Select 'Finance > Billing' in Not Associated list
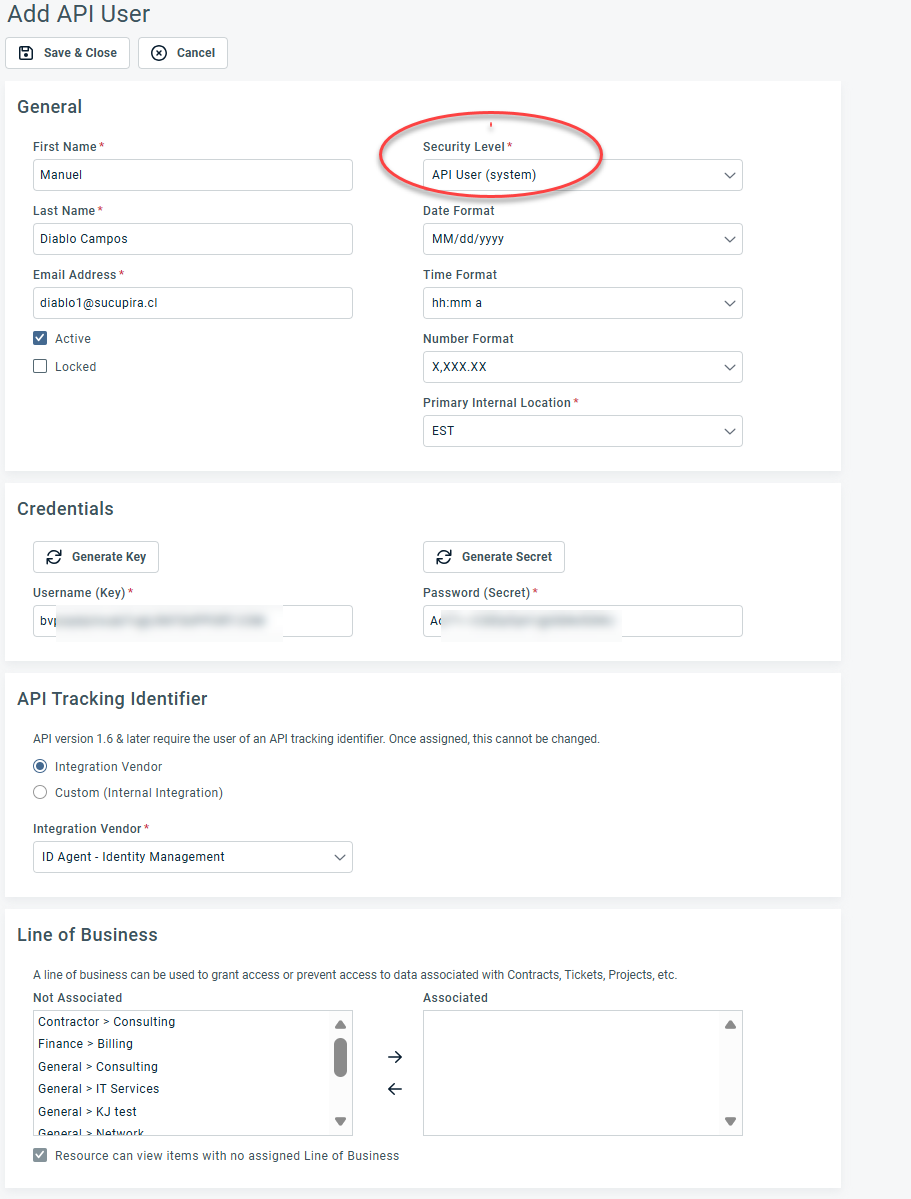The width and height of the screenshot is (911, 1199). point(86,1043)
